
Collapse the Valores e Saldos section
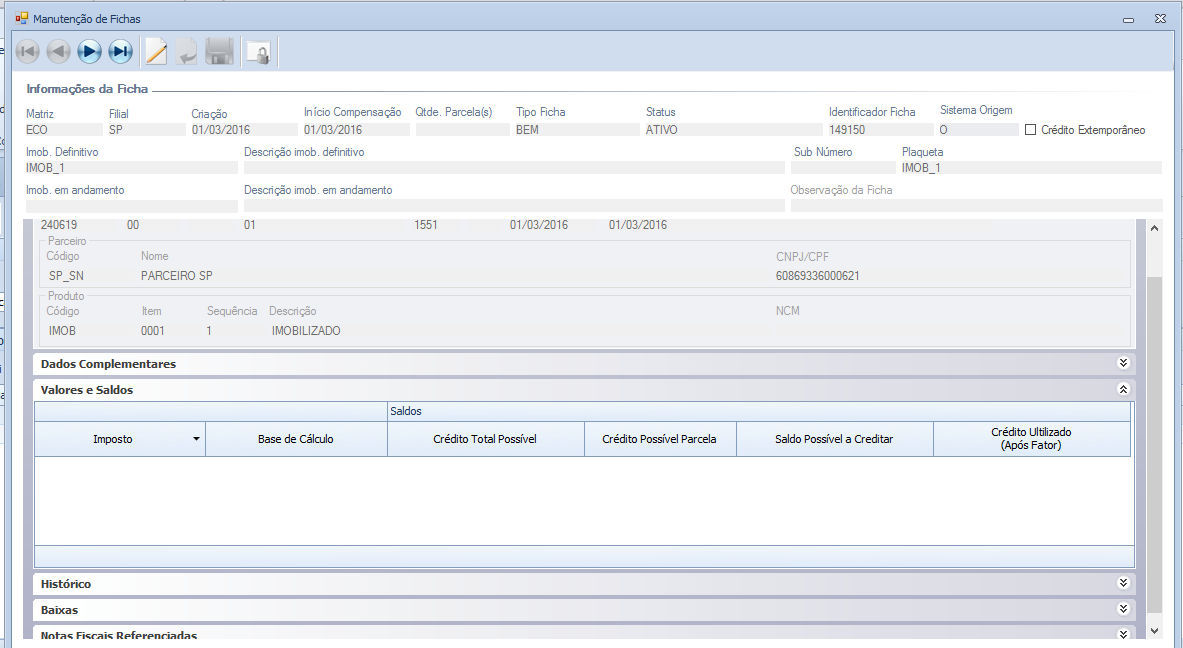1123,390
